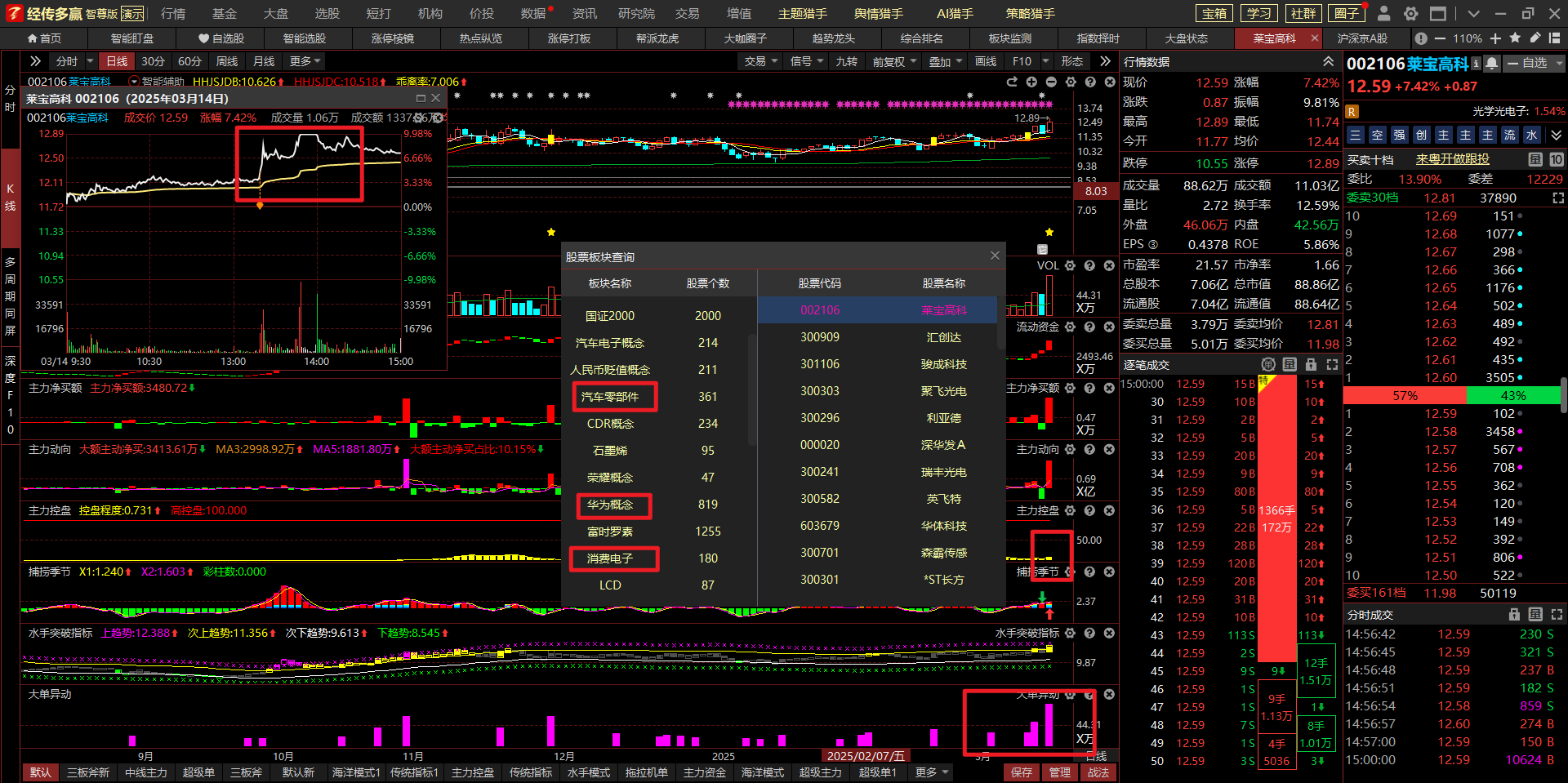Toggle the 智能辅助 circle button
The image size is (1568, 783).
134,82
